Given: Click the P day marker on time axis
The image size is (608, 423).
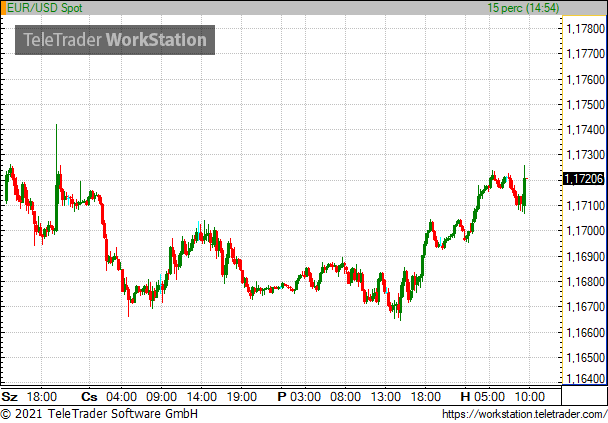Looking at the screenshot, I should pyautogui.click(x=282, y=397).
